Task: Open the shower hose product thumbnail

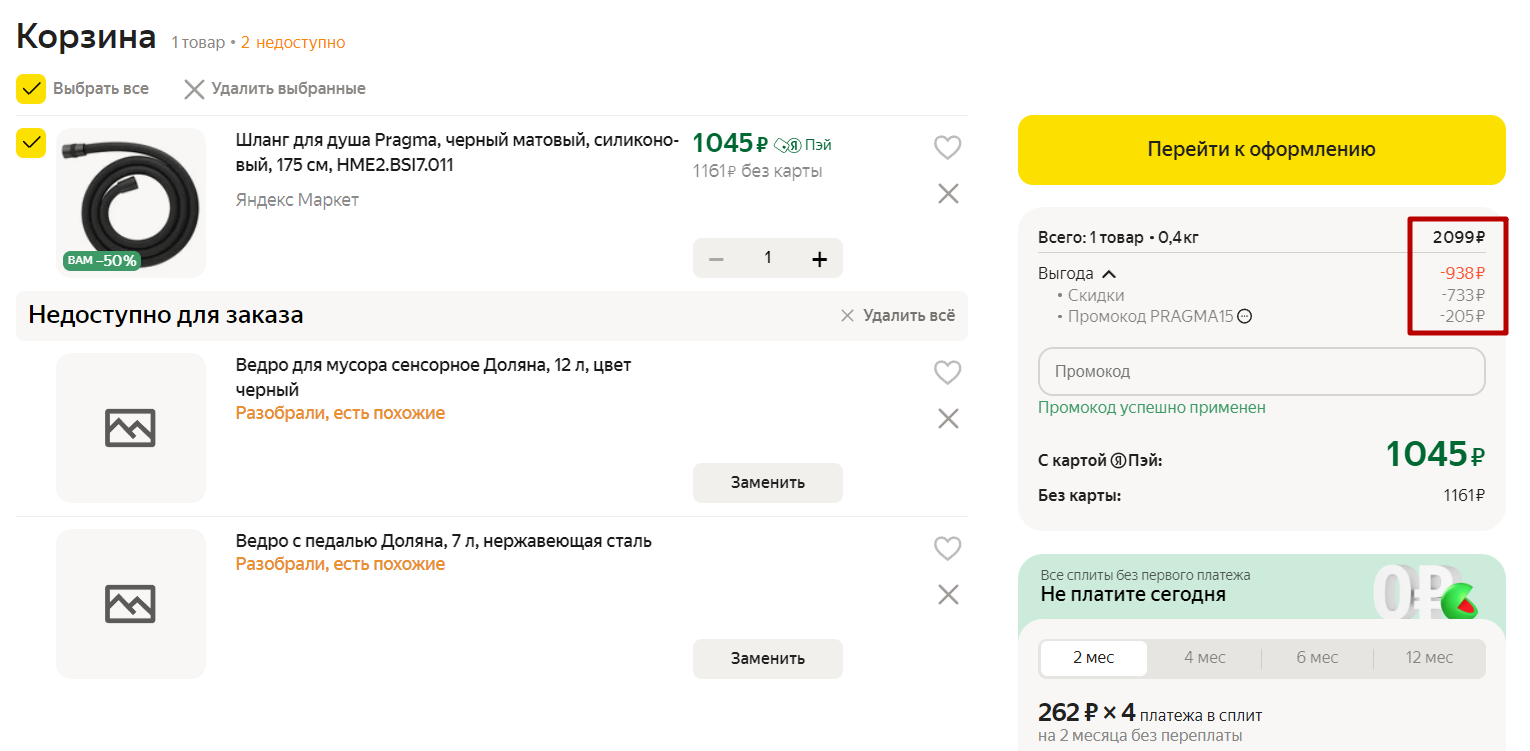Action: pyautogui.click(x=131, y=203)
